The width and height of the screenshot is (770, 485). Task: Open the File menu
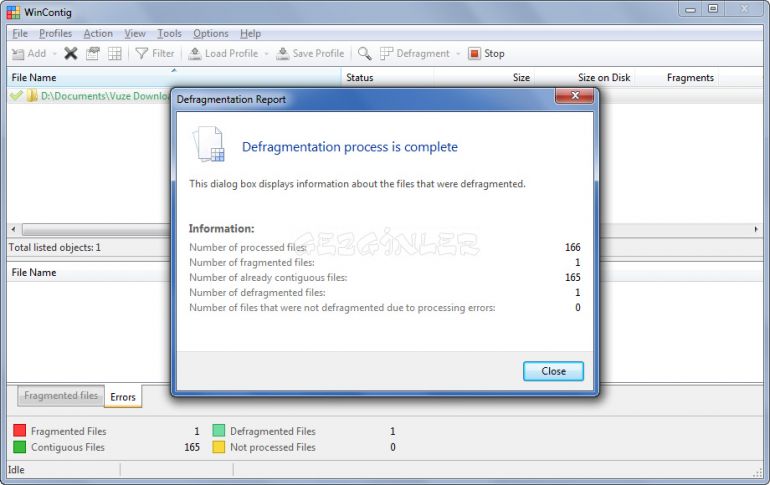tap(20, 33)
